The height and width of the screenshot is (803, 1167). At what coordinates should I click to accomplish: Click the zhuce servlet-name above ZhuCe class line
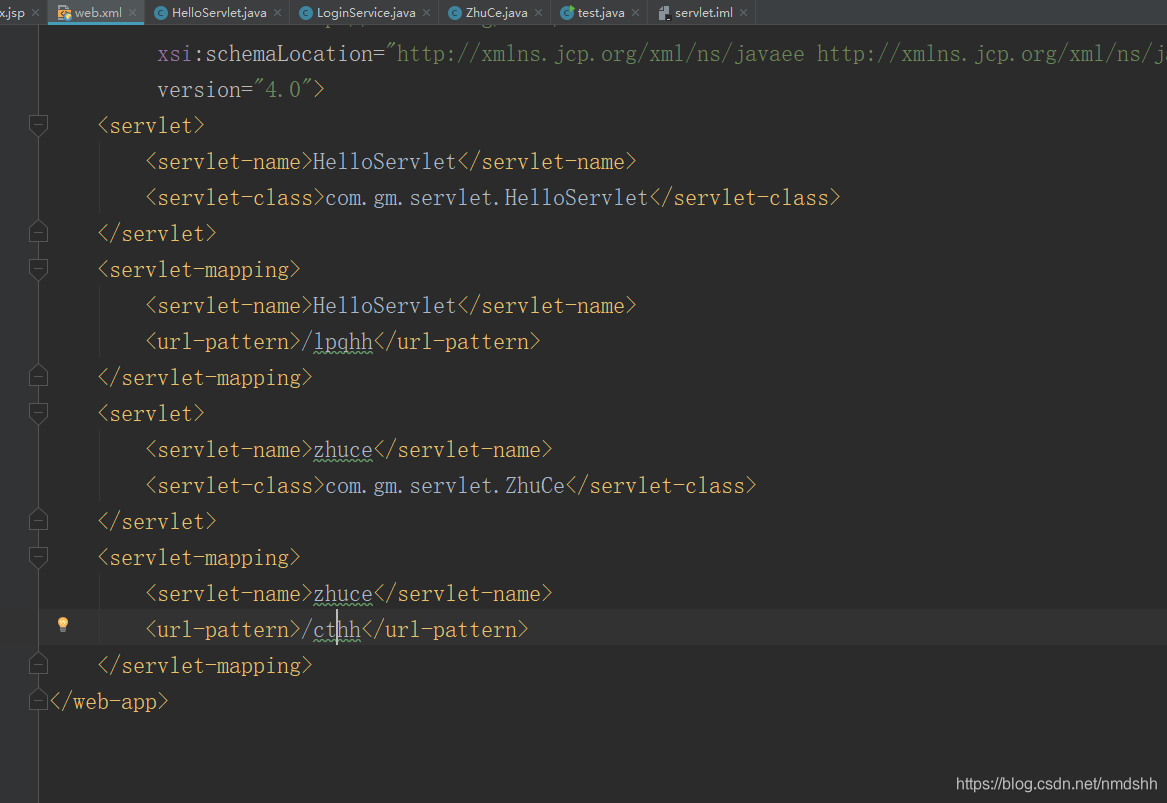click(343, 450)
